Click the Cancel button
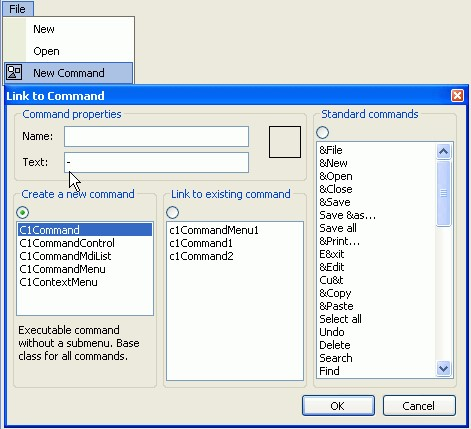 click(419, 406)
